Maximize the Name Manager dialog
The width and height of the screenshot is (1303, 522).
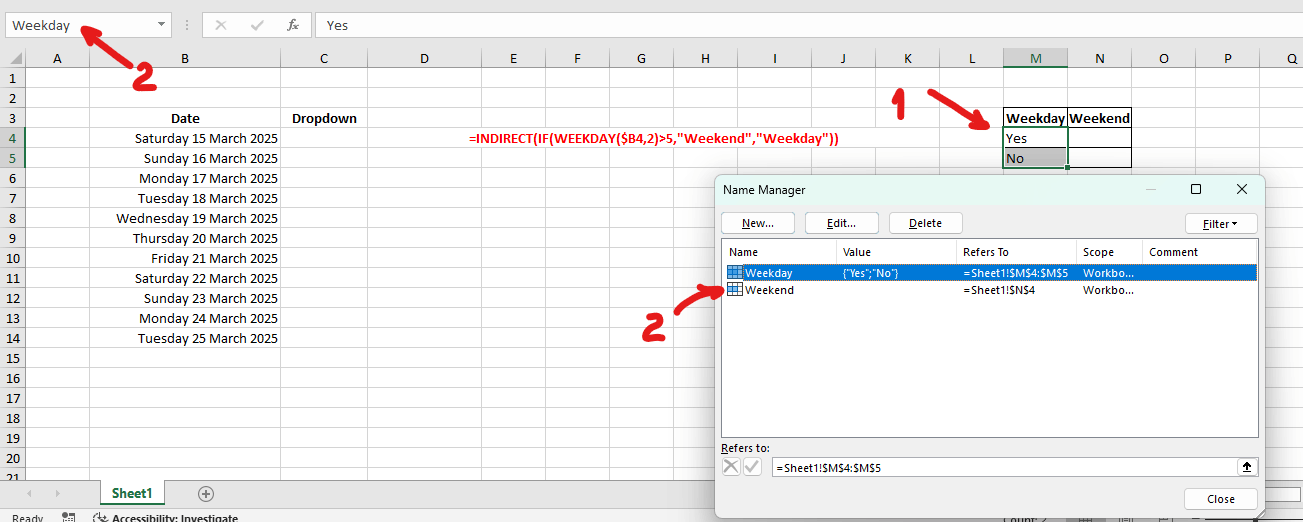1196,189
